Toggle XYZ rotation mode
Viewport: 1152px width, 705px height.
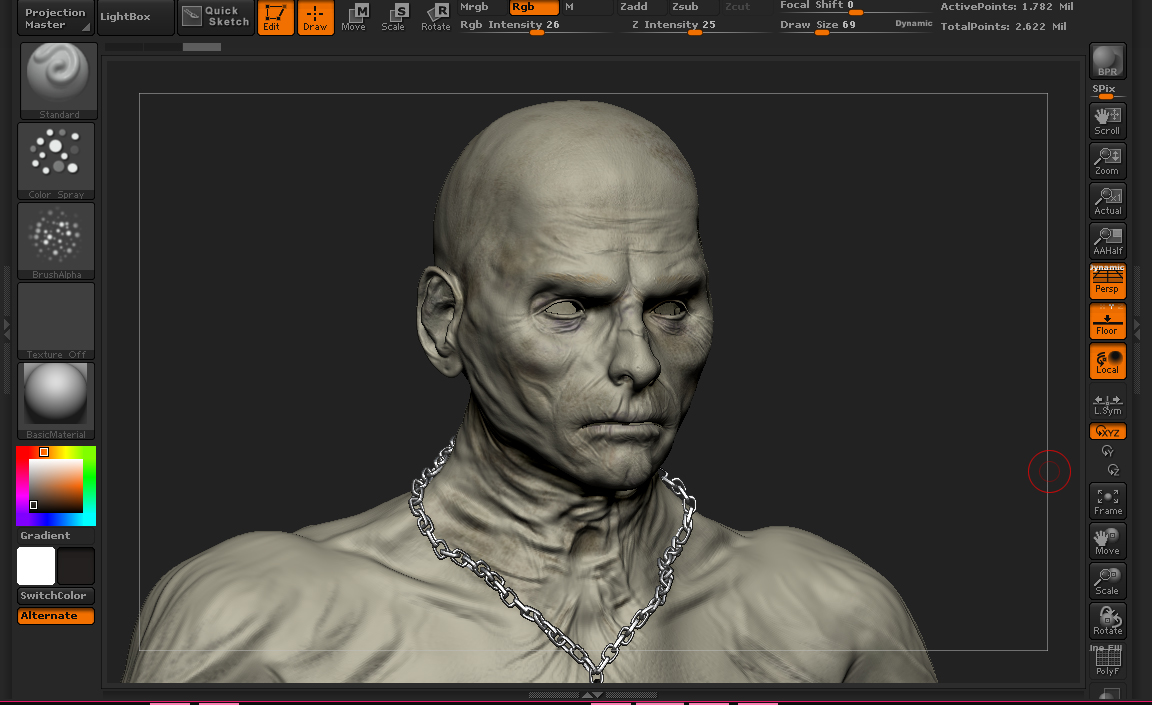[x=1107, y=431]
